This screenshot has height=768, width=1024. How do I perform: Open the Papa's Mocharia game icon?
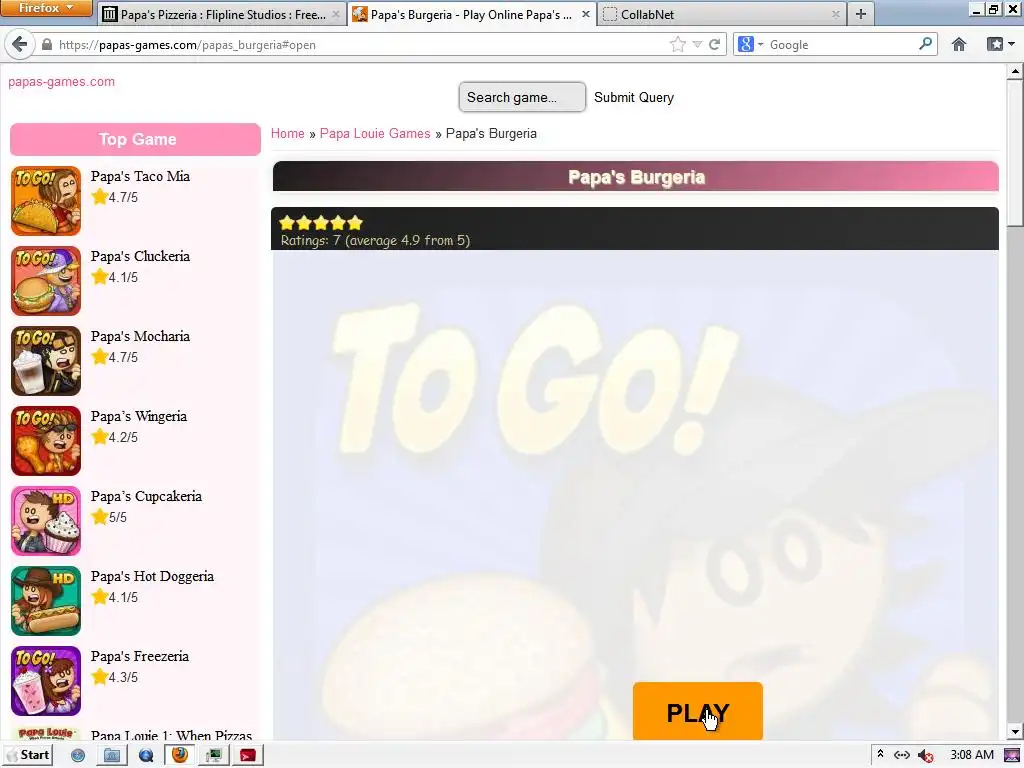46,360
